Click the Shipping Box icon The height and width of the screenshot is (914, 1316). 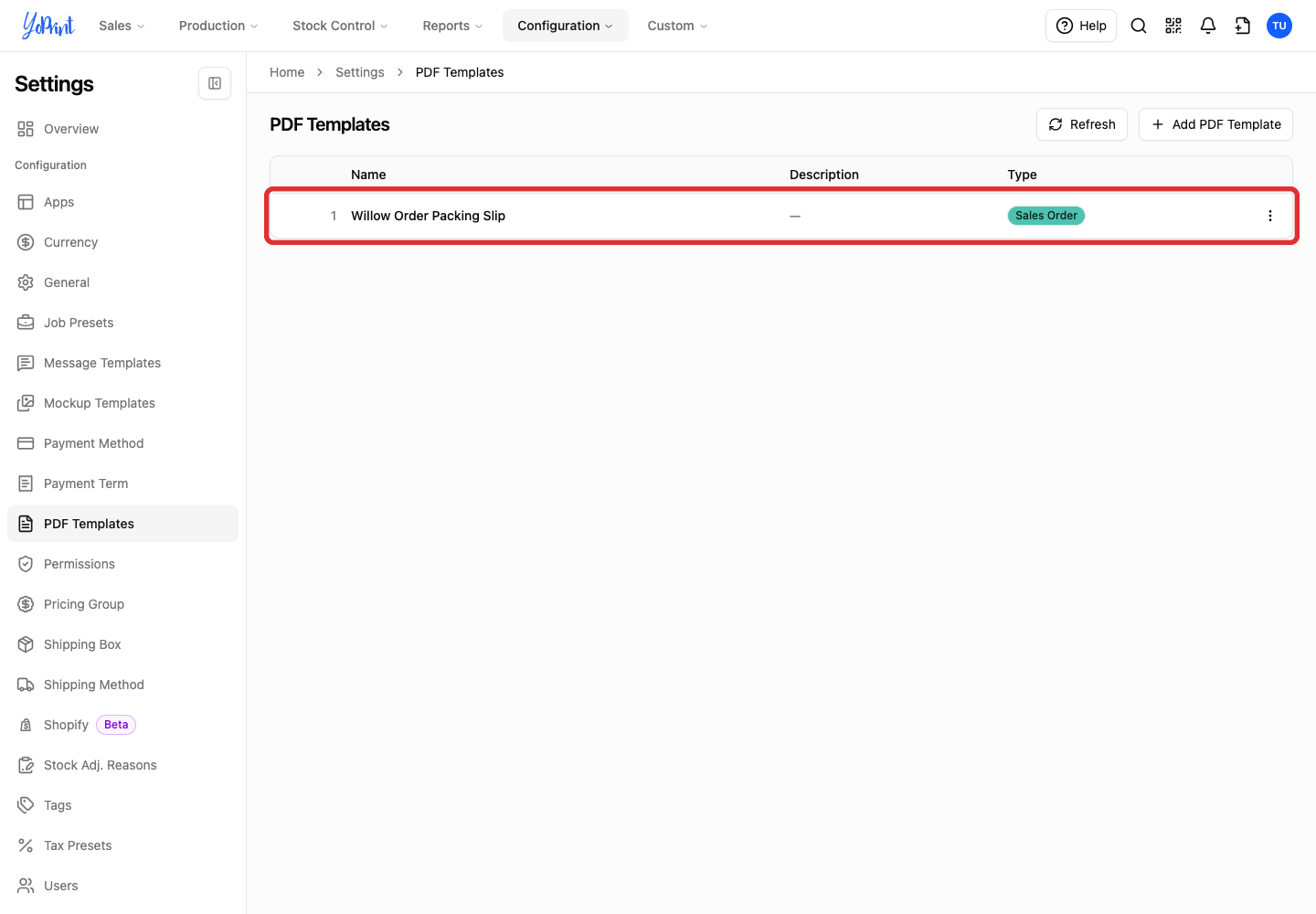coord(26,644)
